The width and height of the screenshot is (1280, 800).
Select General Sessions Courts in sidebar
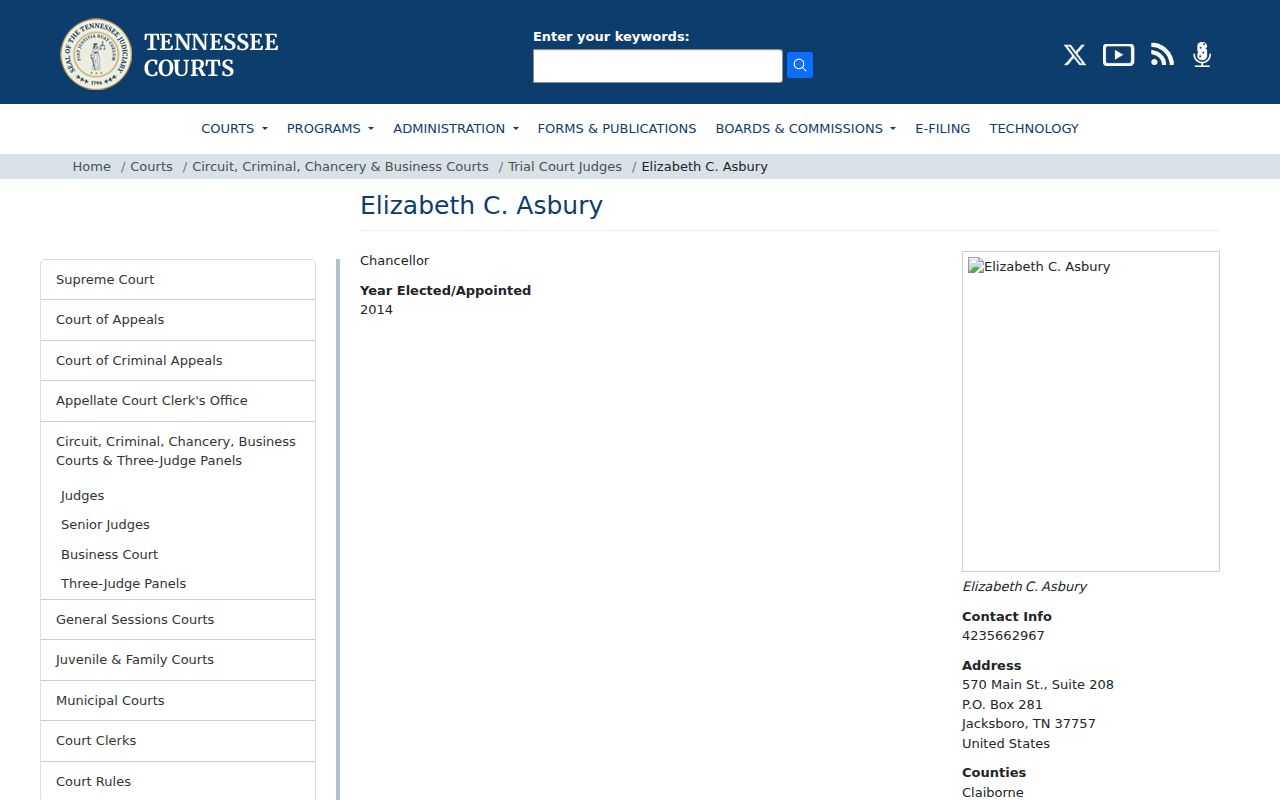click(178, 620)
